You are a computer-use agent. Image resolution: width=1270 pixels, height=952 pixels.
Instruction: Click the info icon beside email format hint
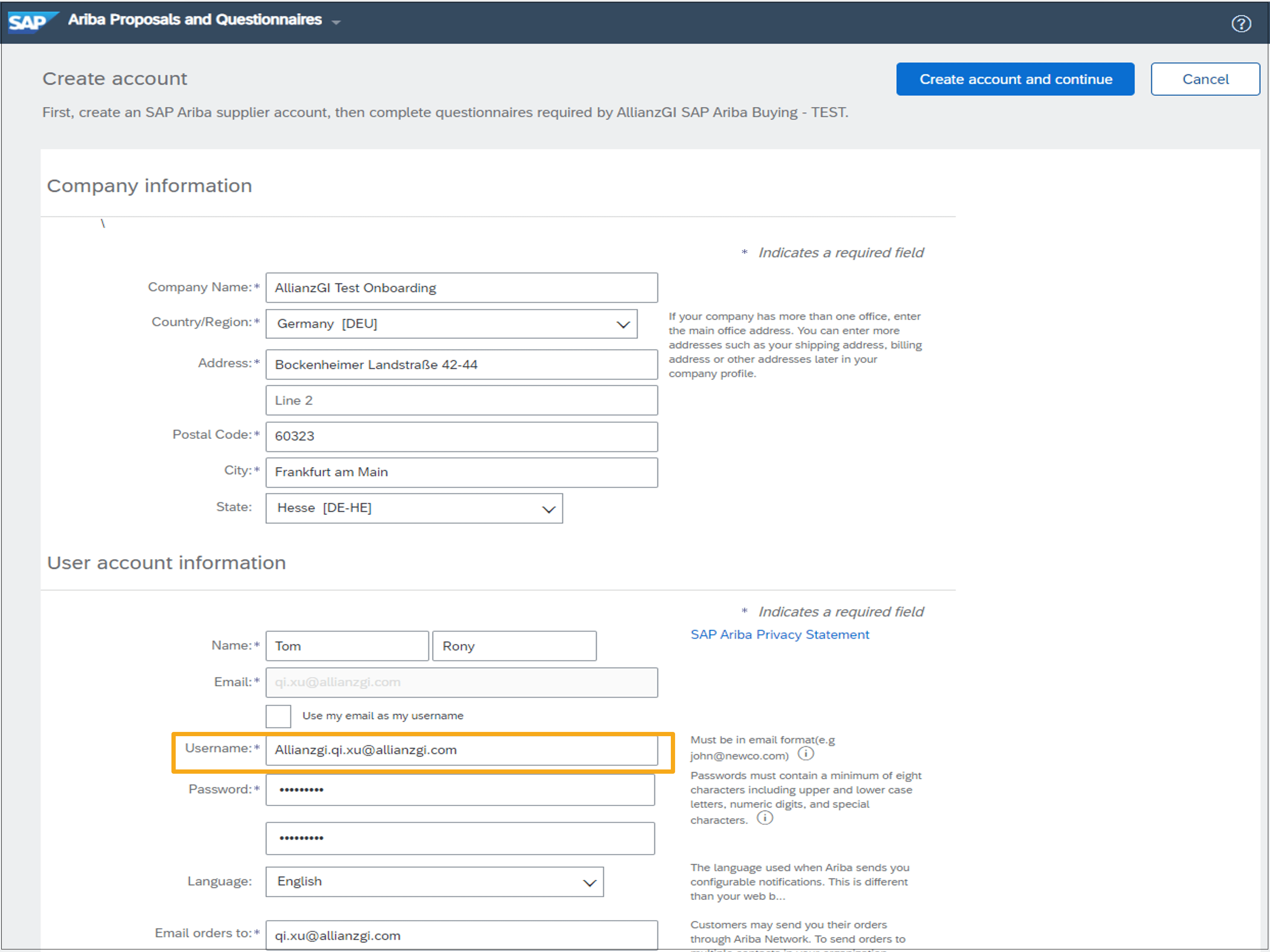point(806,754)
